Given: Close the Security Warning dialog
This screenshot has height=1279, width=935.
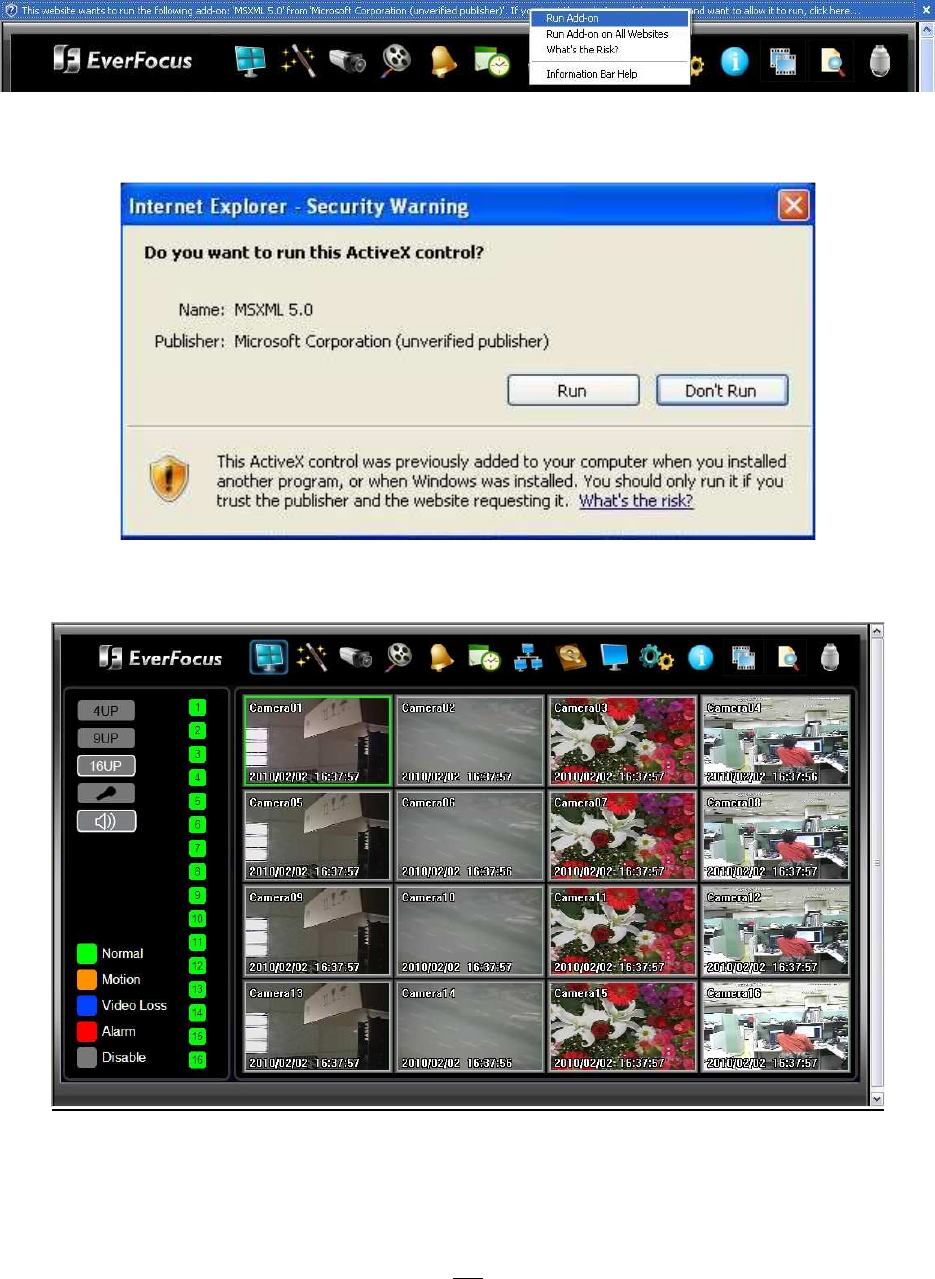Looking at the screenshot, I should tap(793, 206).
